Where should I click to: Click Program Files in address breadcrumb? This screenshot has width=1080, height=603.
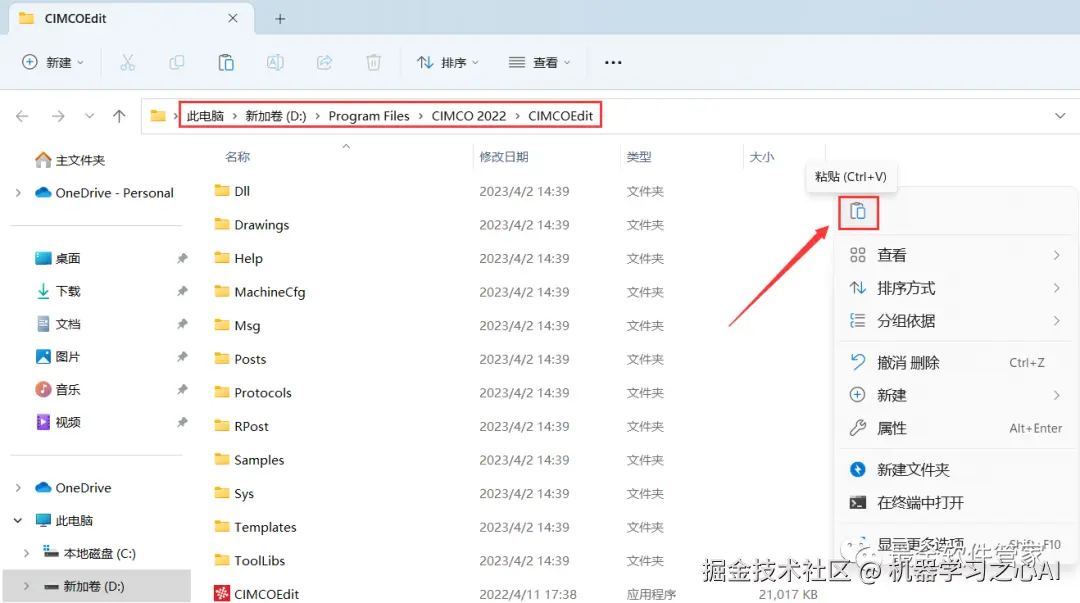click(368, 116)
